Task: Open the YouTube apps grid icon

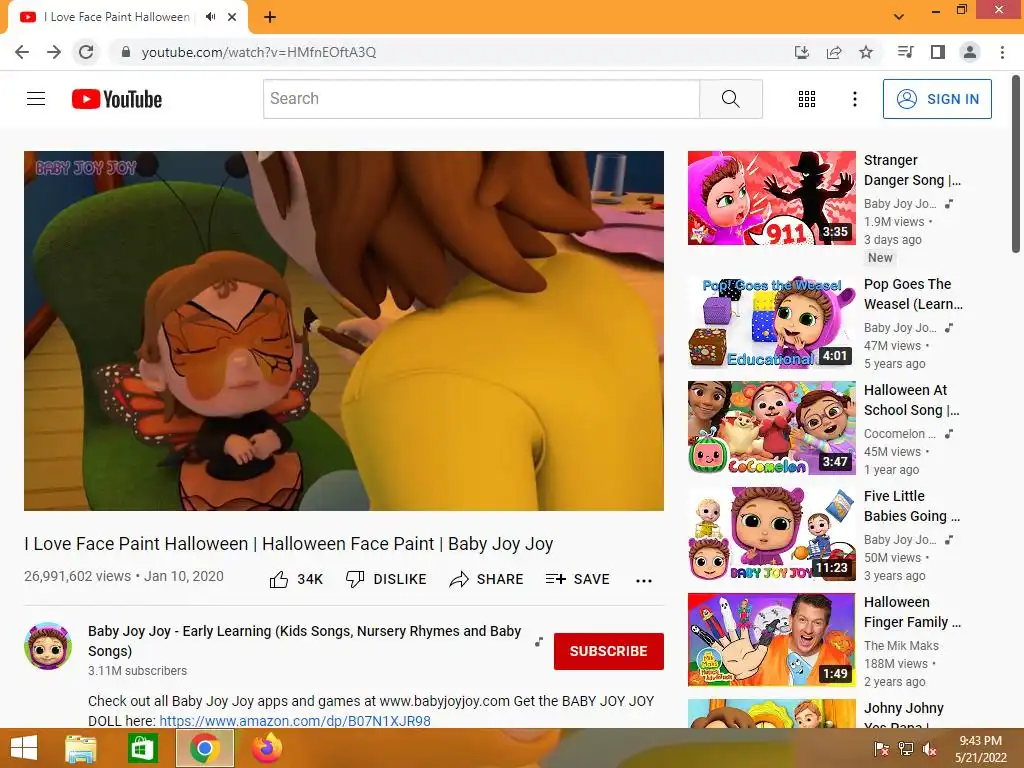Action: [807, 99]
